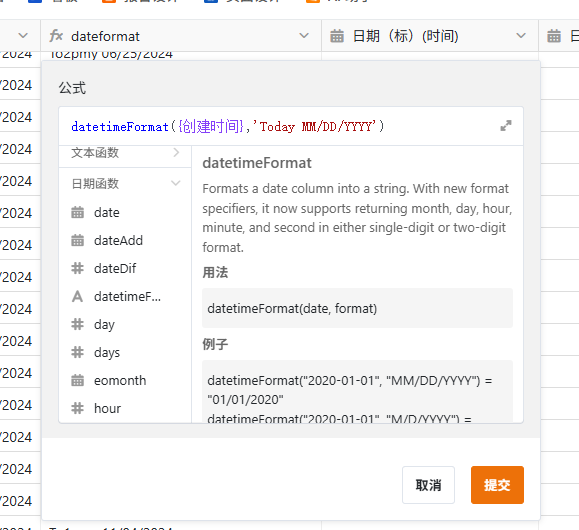The image size is (579, 530).
Task: Click the calendar icon beside eomonth
Action: pyautogui.click(x=77, y=380)
